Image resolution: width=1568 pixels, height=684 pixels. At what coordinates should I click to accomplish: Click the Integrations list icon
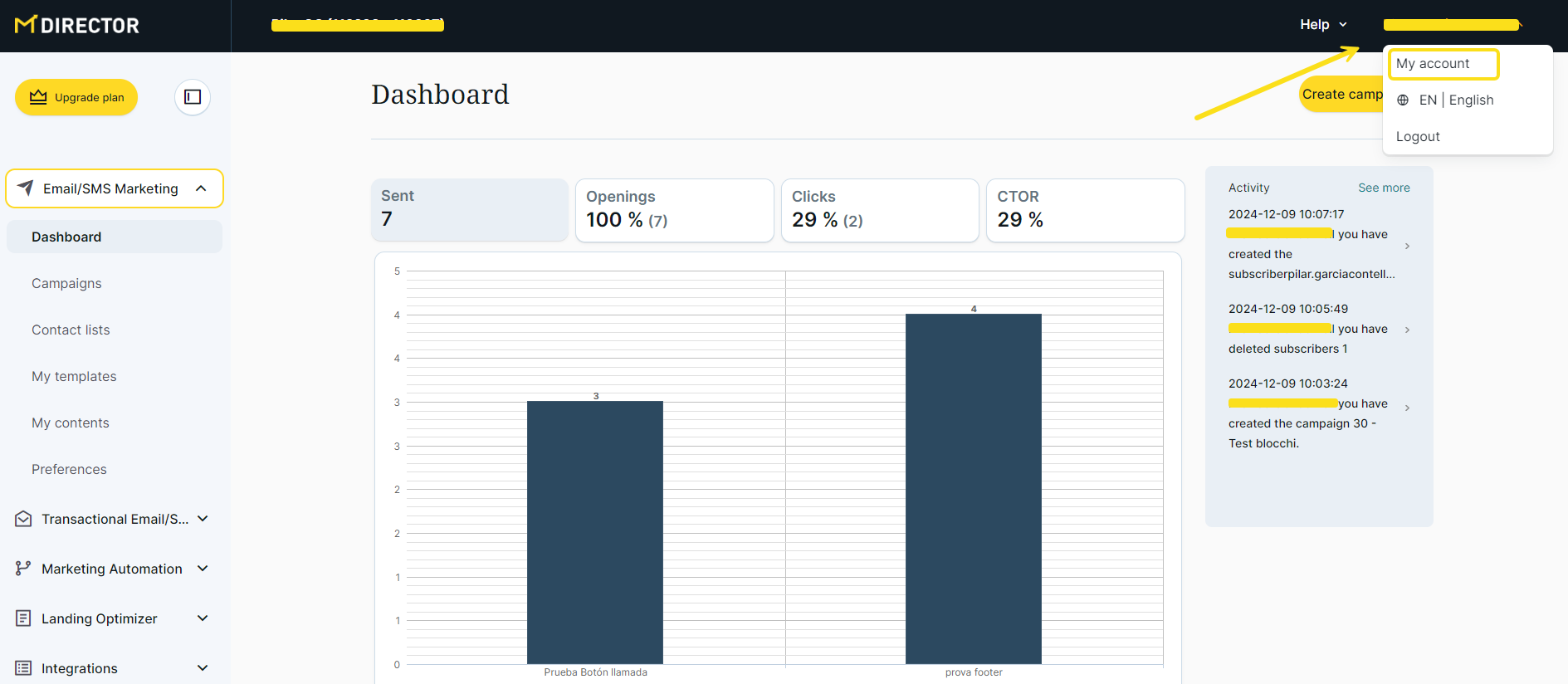(x=23, y=668)
